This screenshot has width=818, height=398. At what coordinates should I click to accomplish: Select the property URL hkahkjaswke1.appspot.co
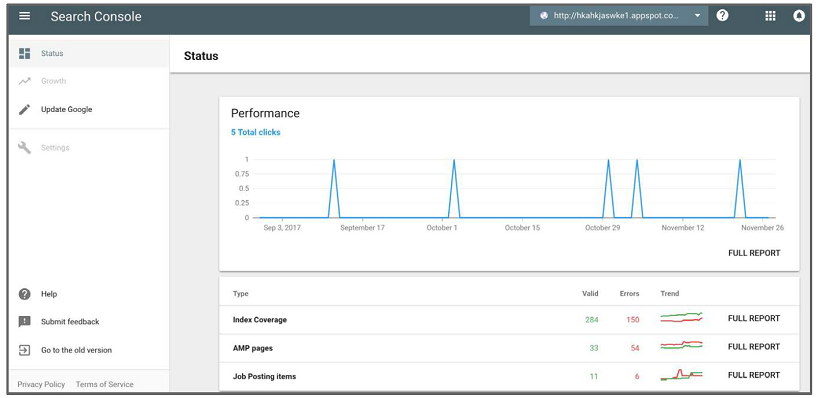click(x=616, y=16)
